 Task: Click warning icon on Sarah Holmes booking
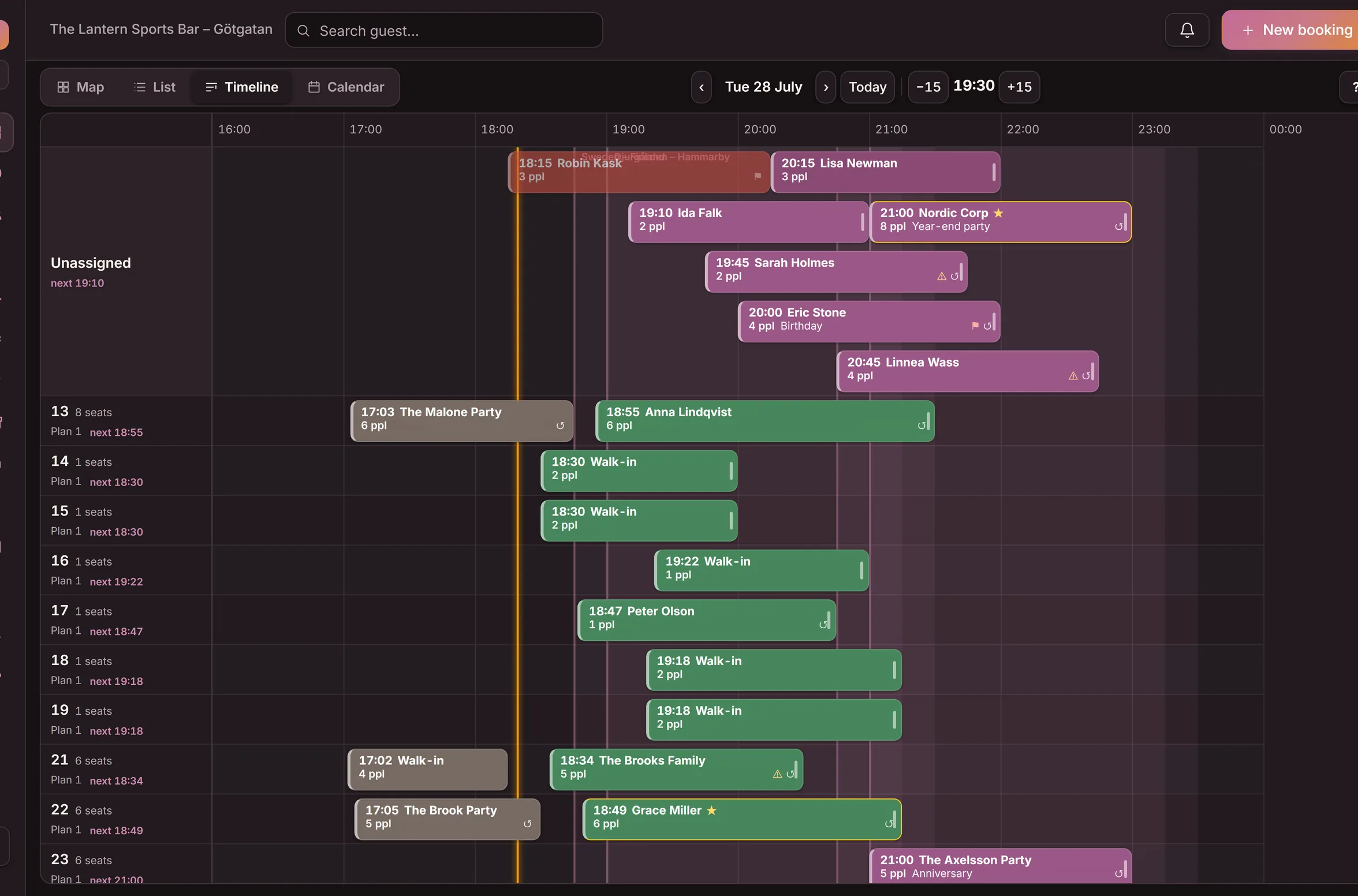pos(942,276)
